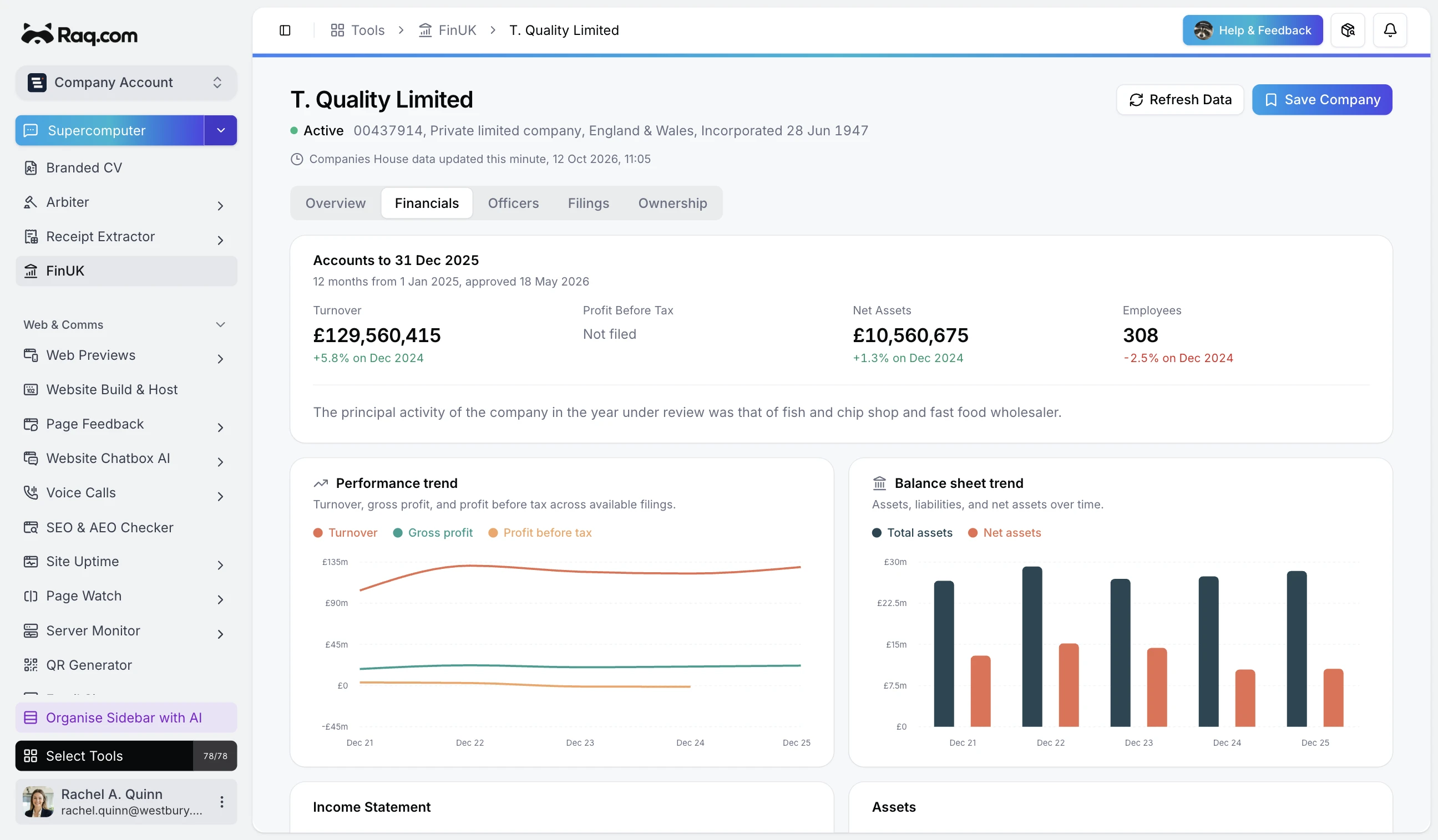Image resolution: width=1438 pixels, height=840 pixels.
Task: Click the clock icon beside update time
Action: tap(297, 159)
